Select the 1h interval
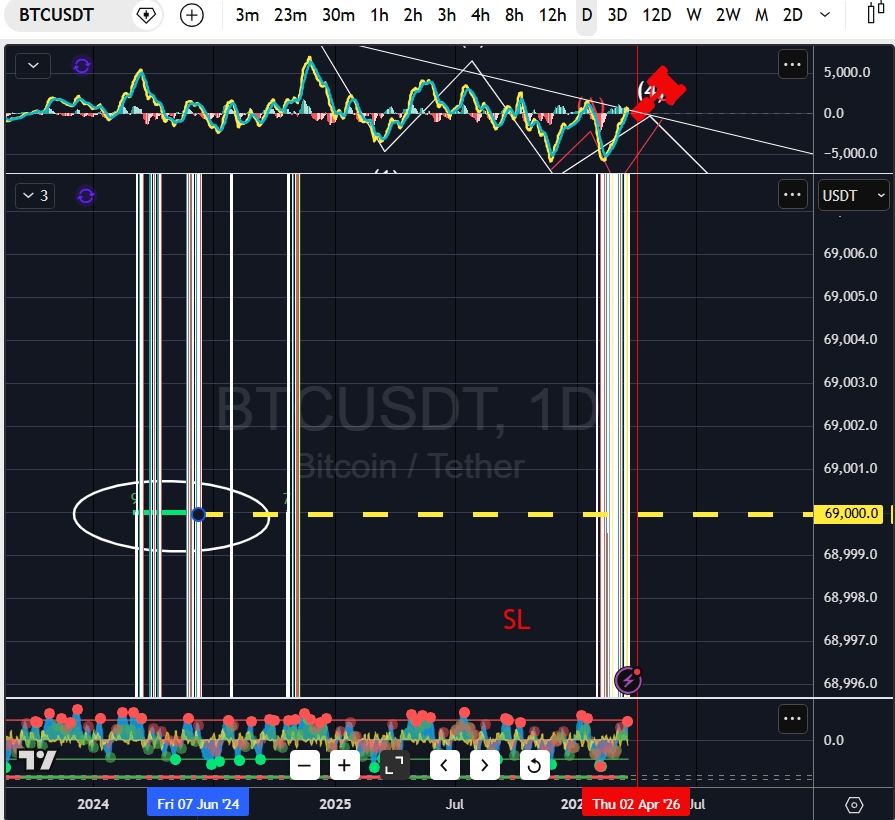The height and width of the screenshot is (820, 895). click(379, 15)
